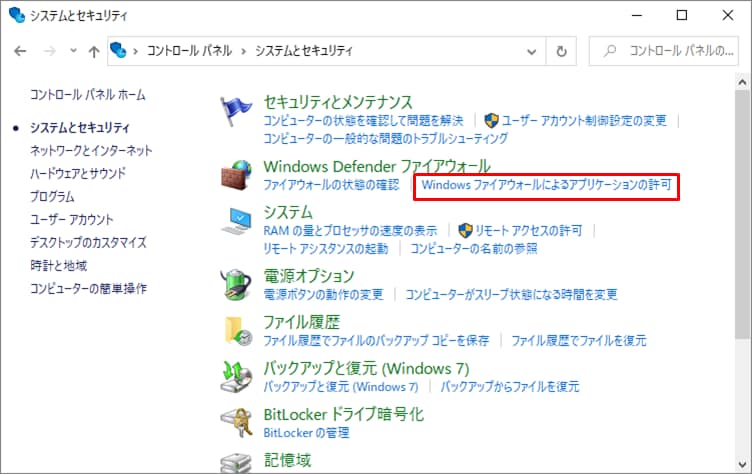
Task: Open コンピューターの一般的な問題のトラブルシューティング
Action: coord(386,139)
